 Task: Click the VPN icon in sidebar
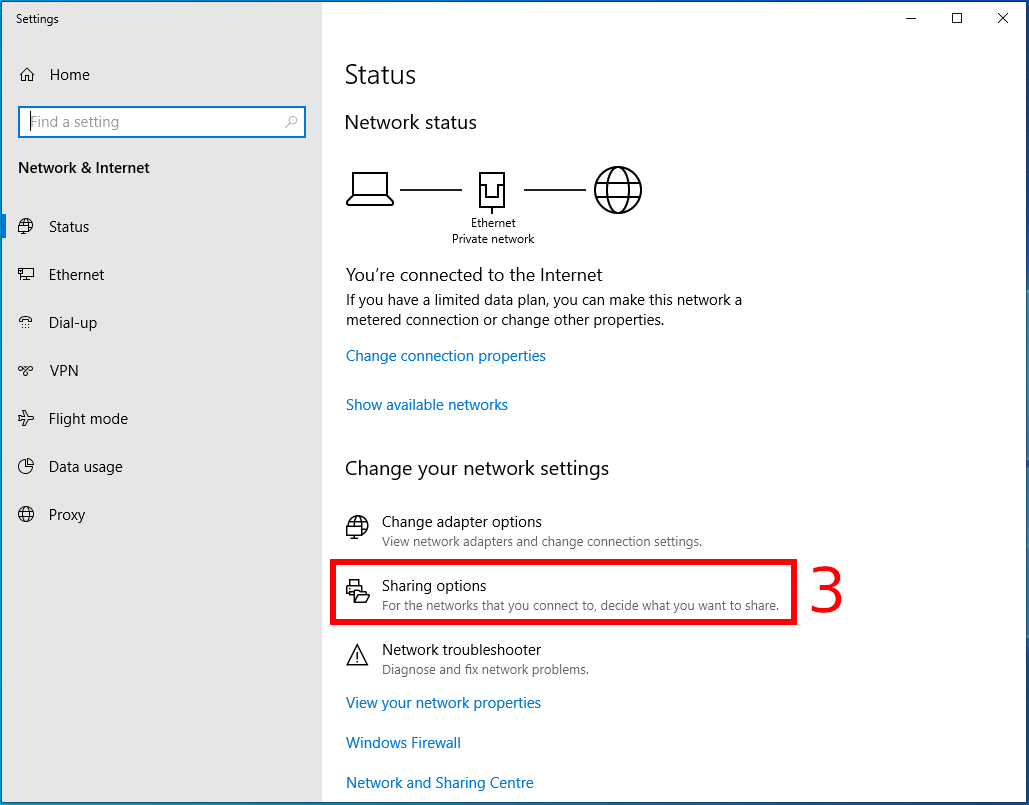click(27, 371)
